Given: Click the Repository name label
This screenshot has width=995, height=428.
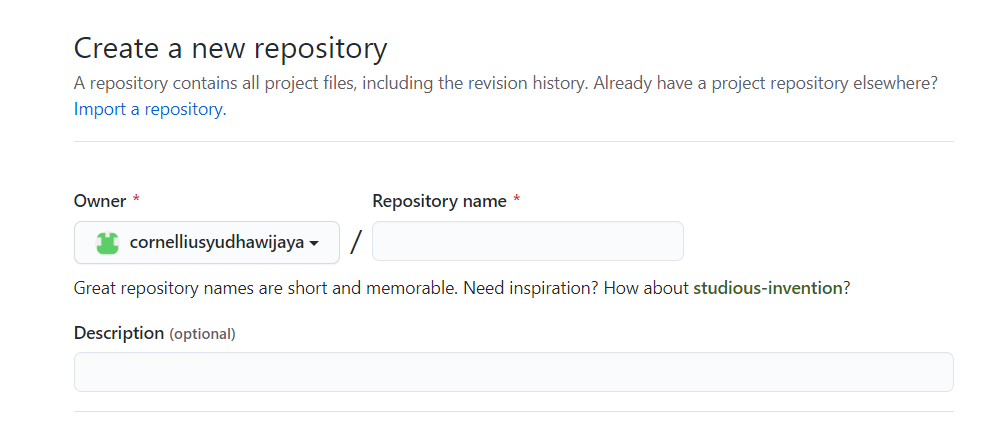Looking at the screenshot, I should click(x=439, y=201).
